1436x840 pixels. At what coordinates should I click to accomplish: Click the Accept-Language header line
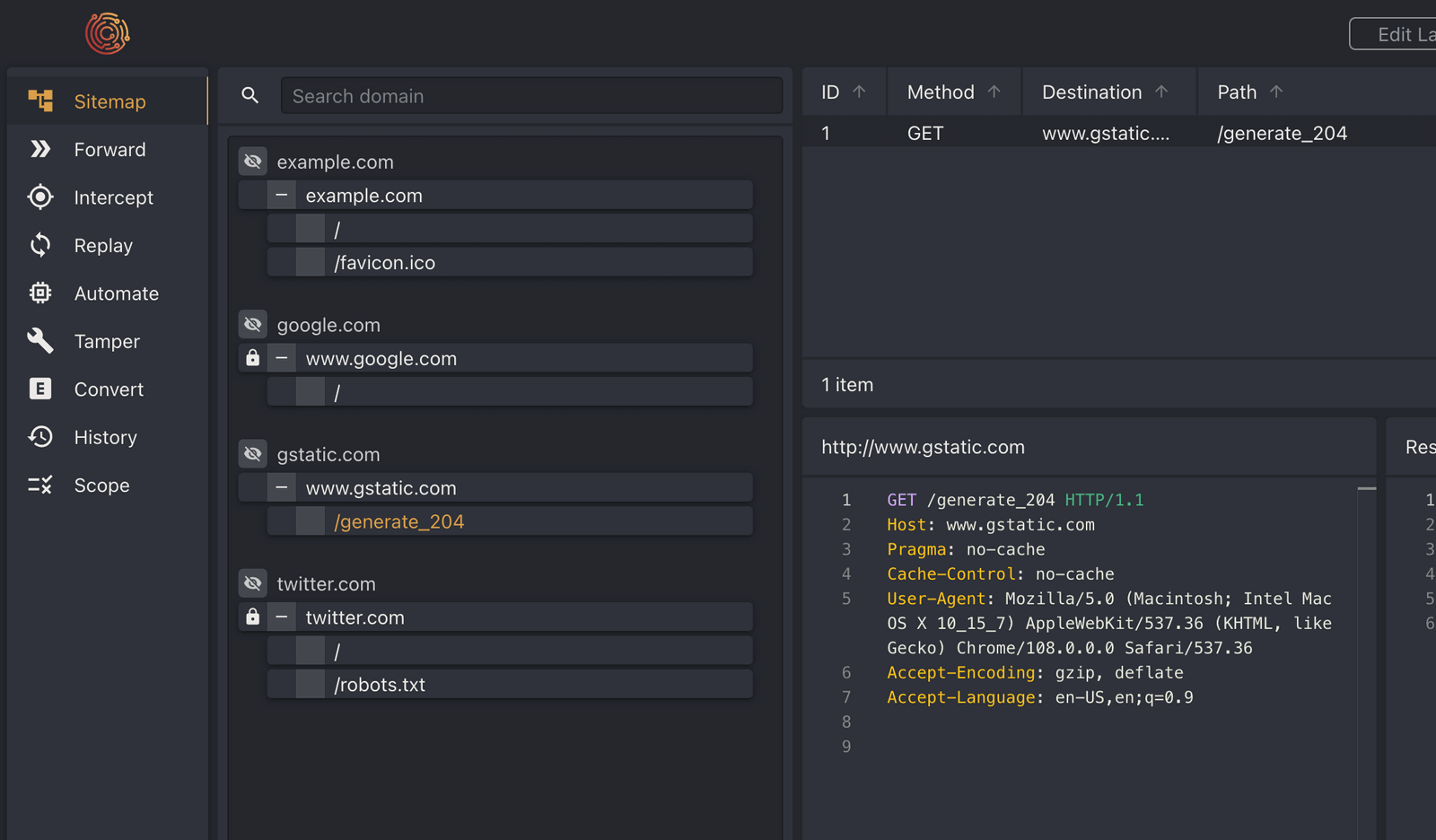coord(1040,697)
